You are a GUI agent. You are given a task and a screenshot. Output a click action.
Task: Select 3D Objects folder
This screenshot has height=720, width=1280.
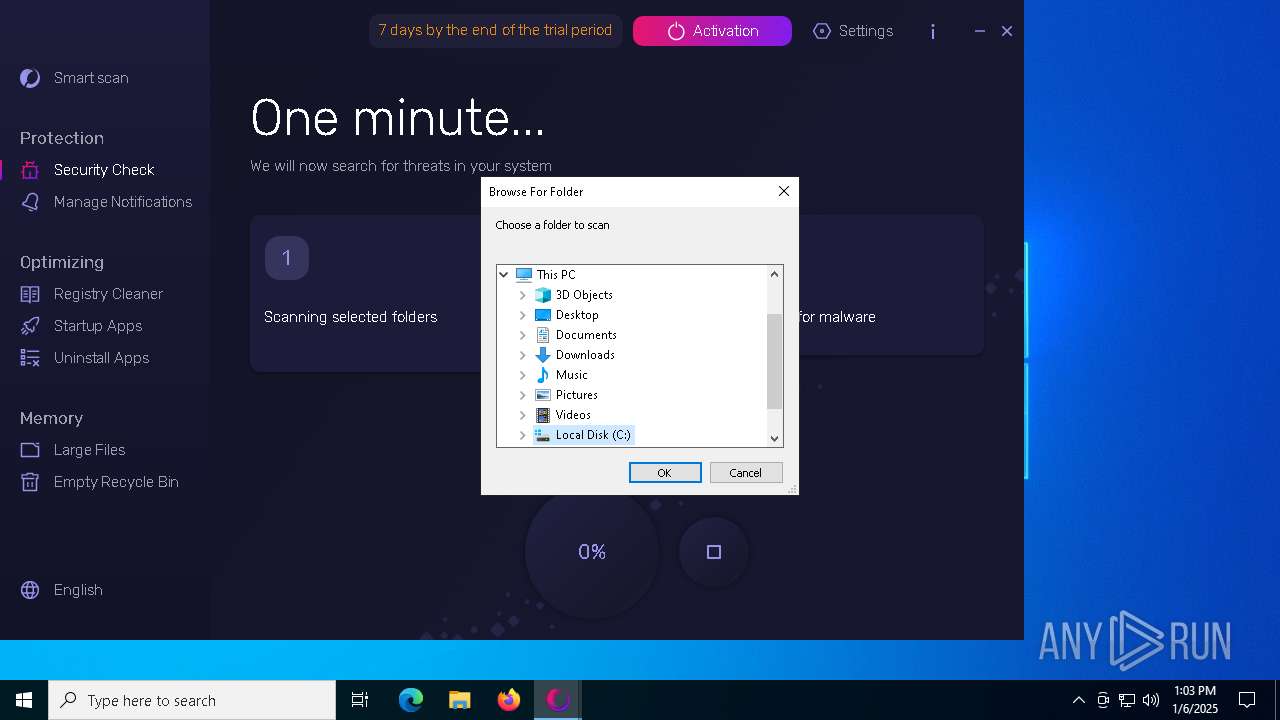click(584, 295)
